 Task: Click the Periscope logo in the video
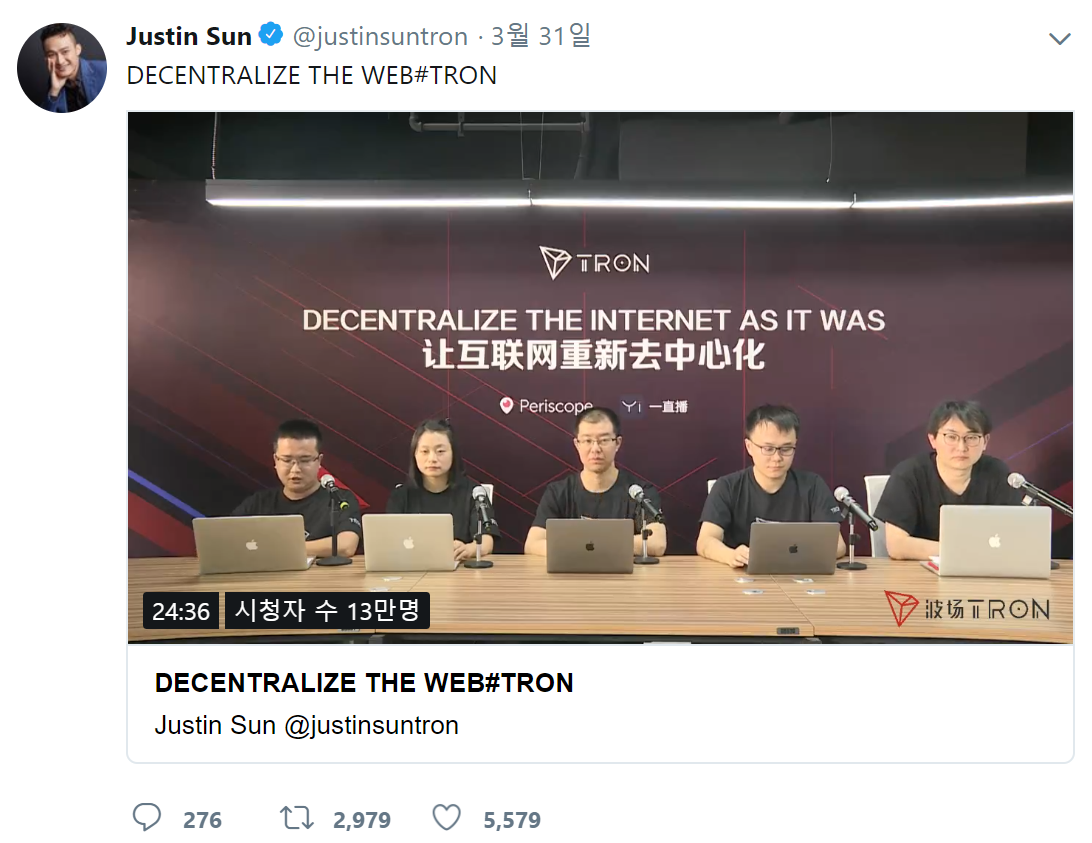pyautogui.click(x=546, y=405)
